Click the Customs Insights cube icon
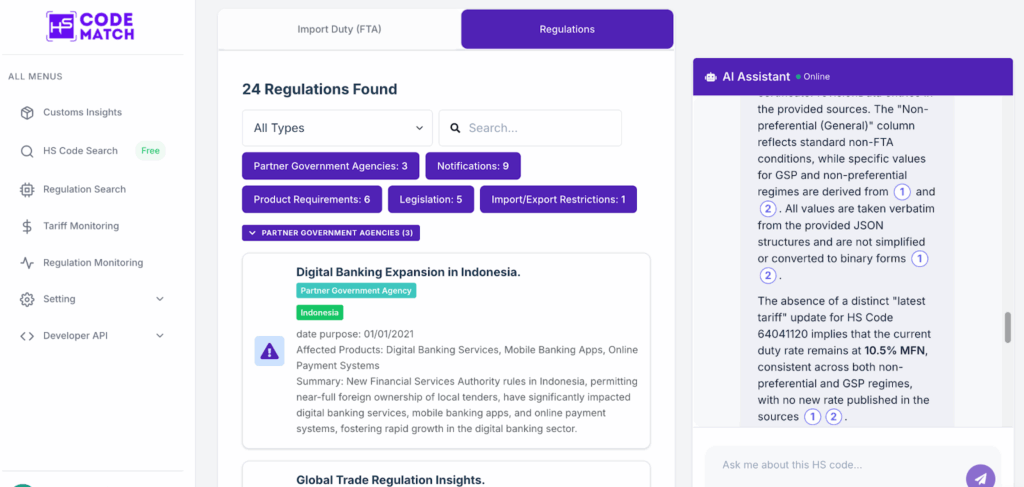The width and height of the screenshot is (1024, 487). 27,113
